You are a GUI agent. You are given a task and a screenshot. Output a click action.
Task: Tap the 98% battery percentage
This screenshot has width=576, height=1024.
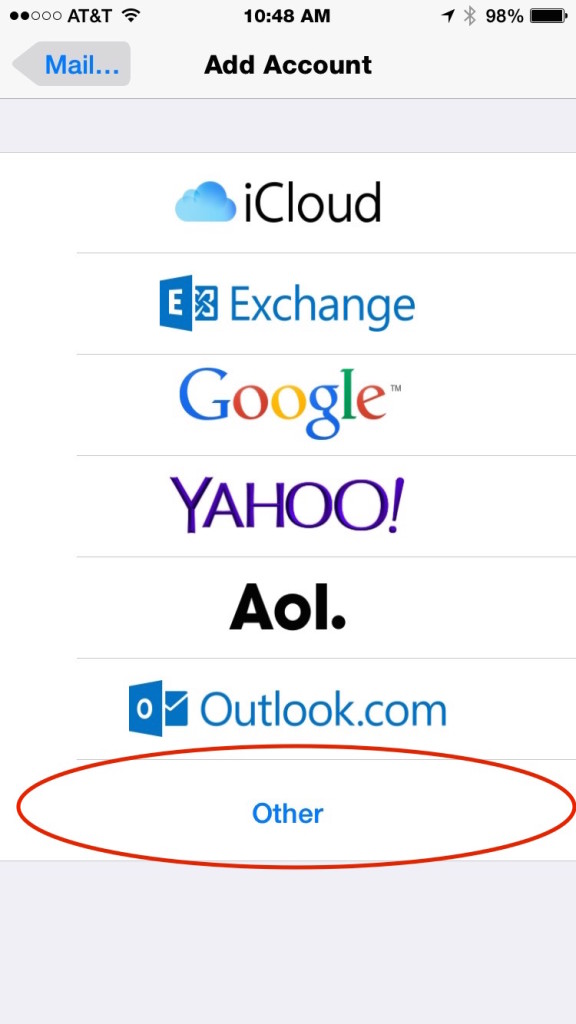click(504, 16)
